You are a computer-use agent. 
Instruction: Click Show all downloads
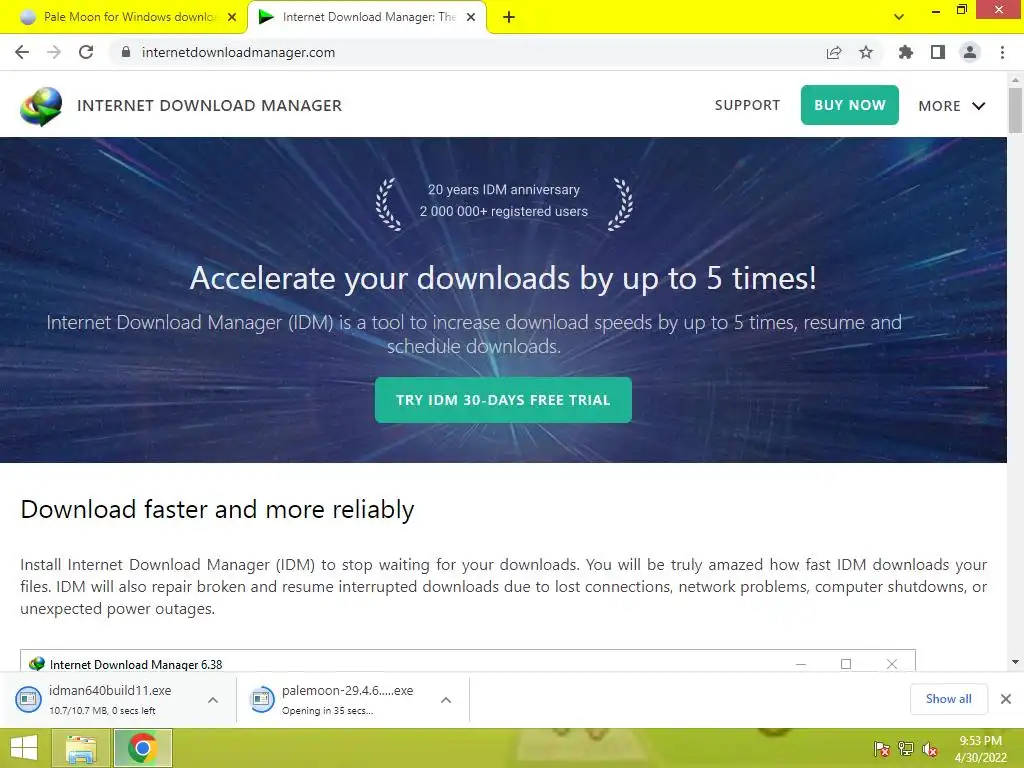(948, 699)
